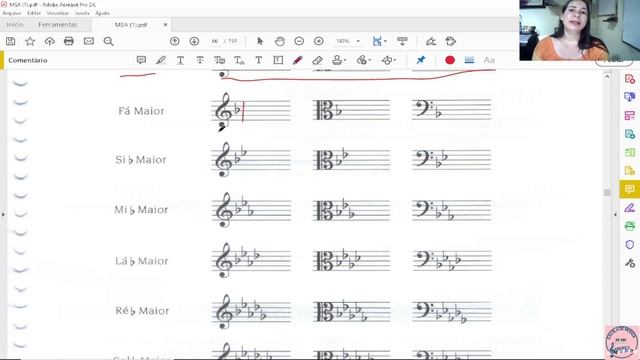Click the stamp tool icon
Image resolution: width=640 pixels, height=360 pixels.
pos(337,60)
